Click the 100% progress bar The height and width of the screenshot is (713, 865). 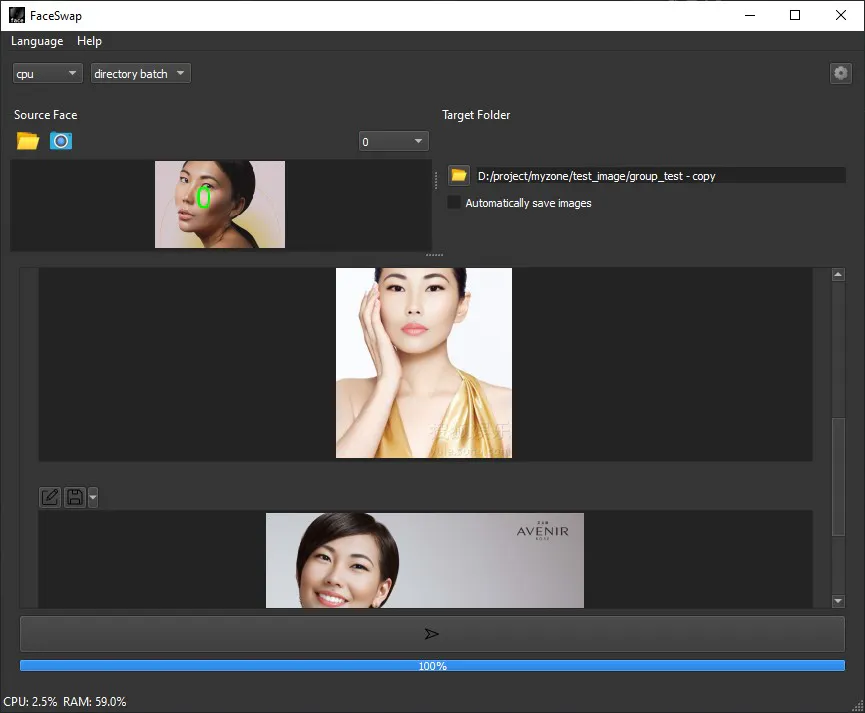(432, 666)
